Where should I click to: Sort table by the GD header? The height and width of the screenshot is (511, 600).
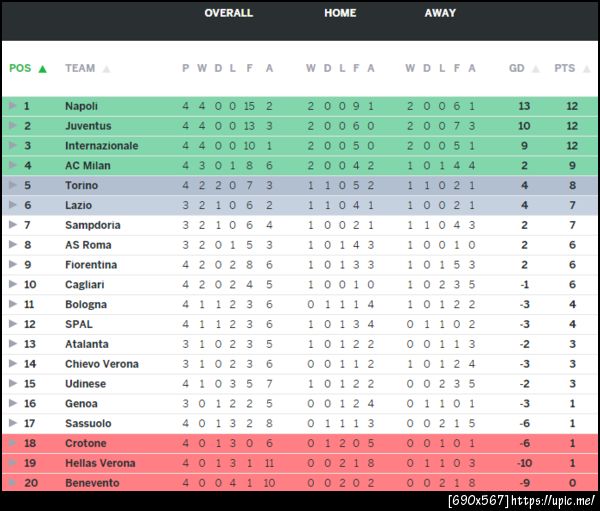(x=516, y=69)
